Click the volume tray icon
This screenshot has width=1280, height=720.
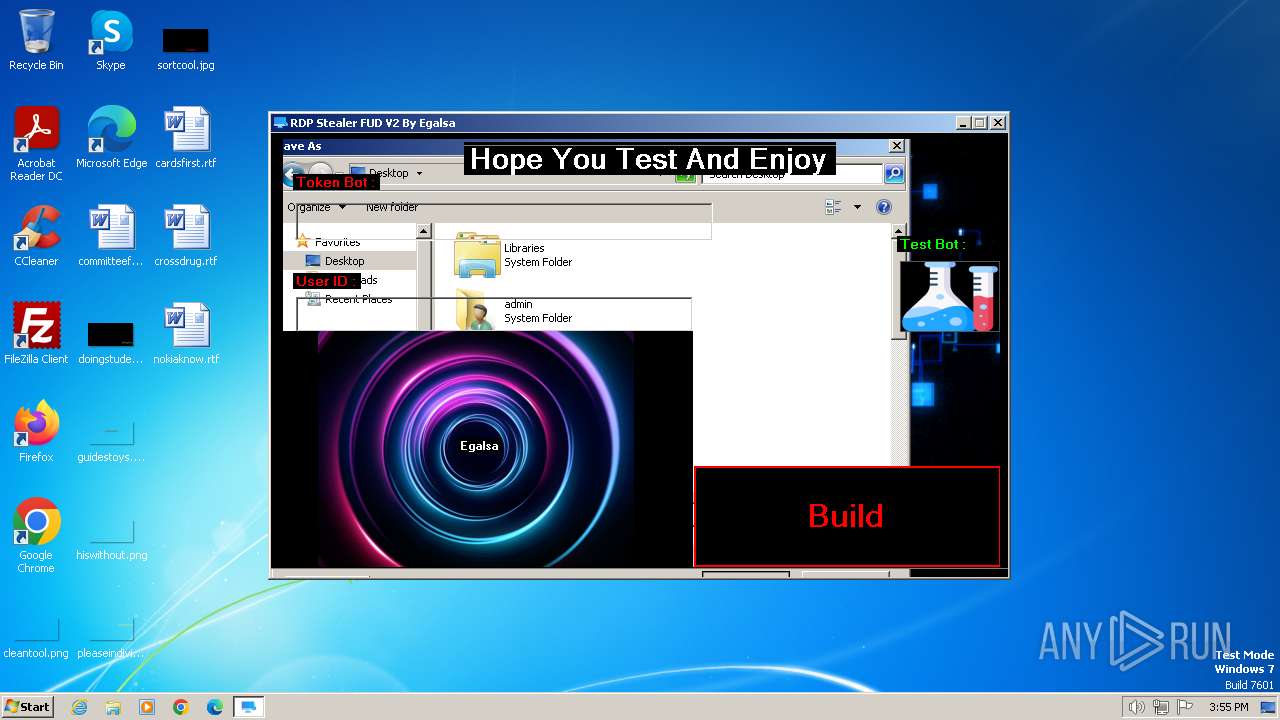click(x=1136, y=707)
